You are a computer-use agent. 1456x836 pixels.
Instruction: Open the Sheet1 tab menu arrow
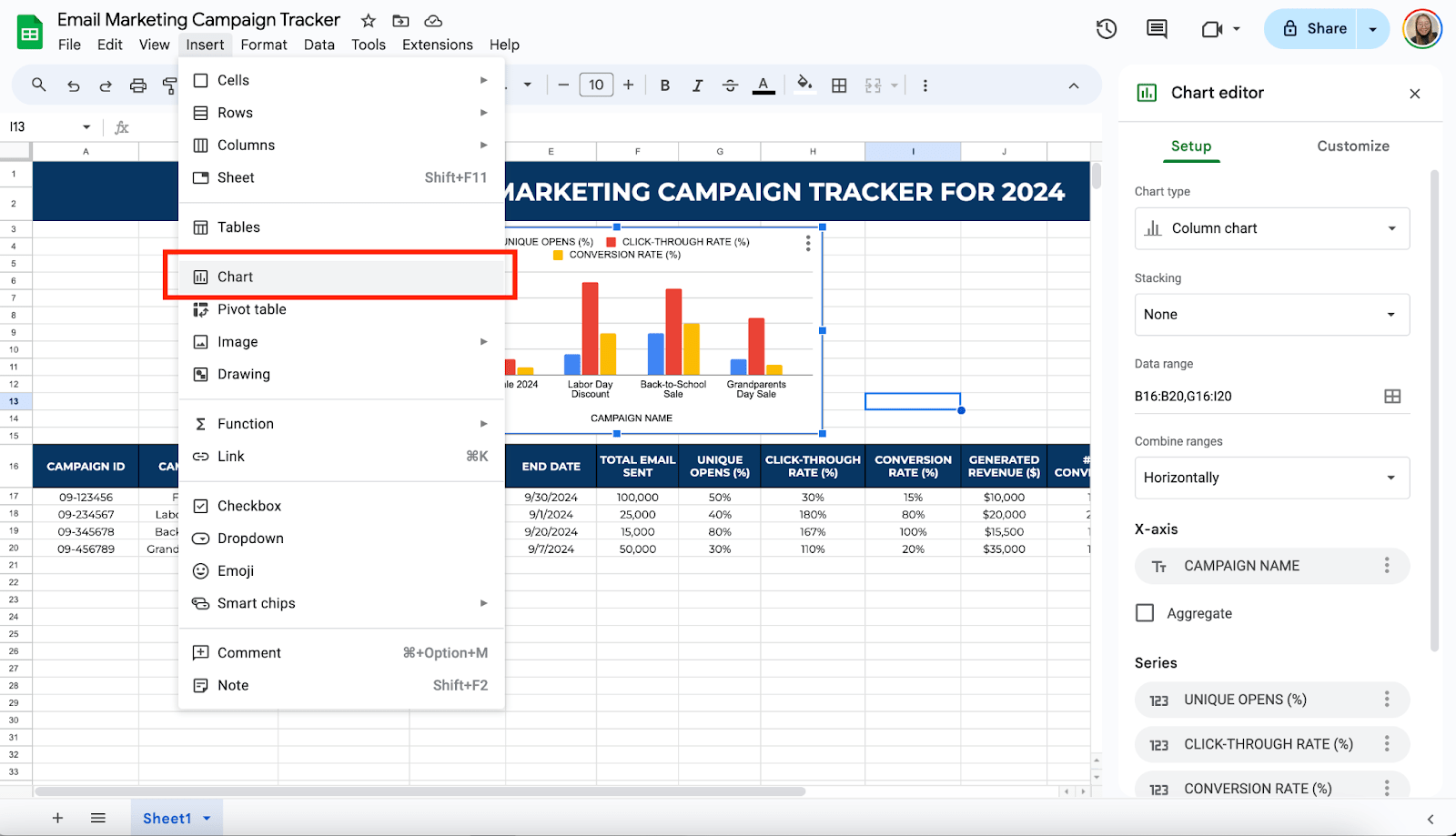[207, 818]
